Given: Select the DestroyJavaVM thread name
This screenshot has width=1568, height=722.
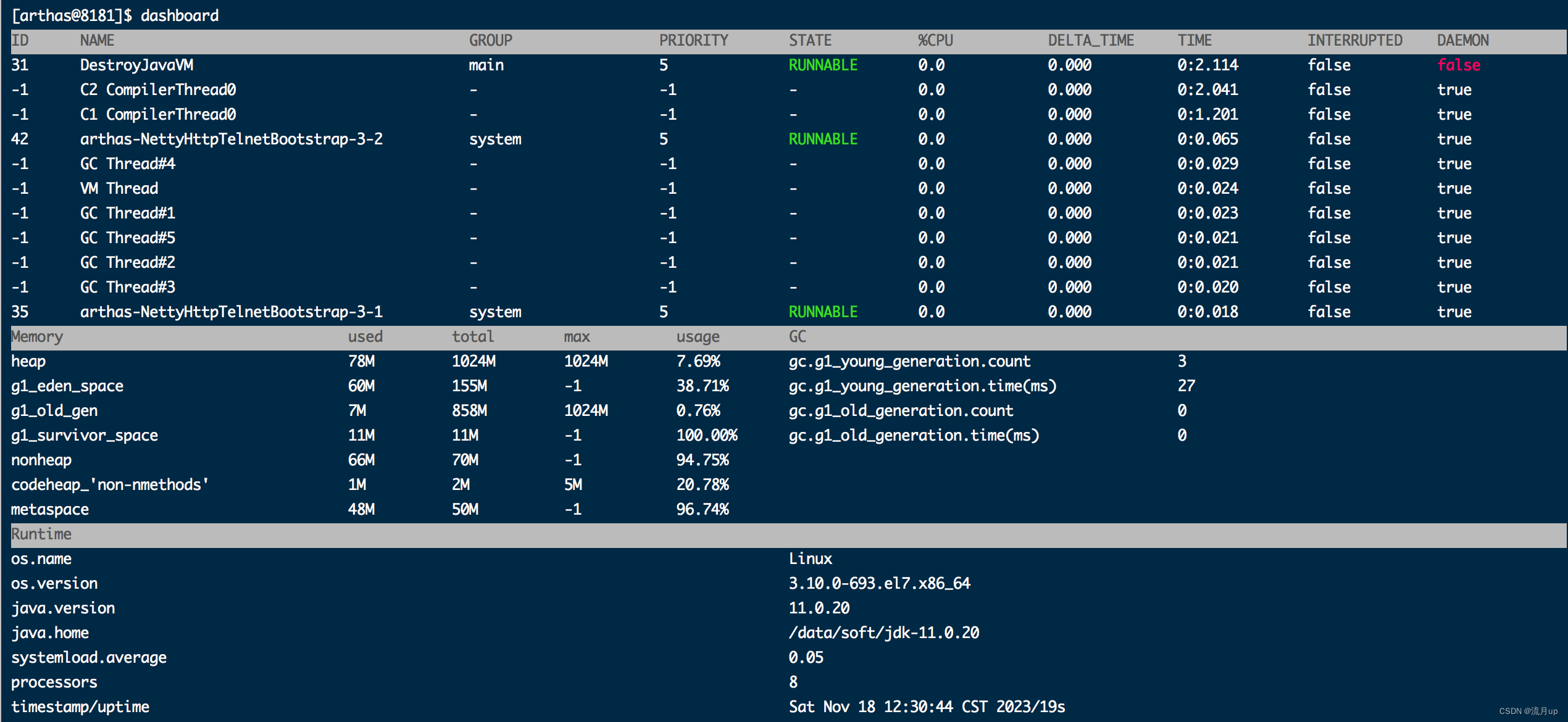Looking at the screenshot, I should (x=136, y=65).
